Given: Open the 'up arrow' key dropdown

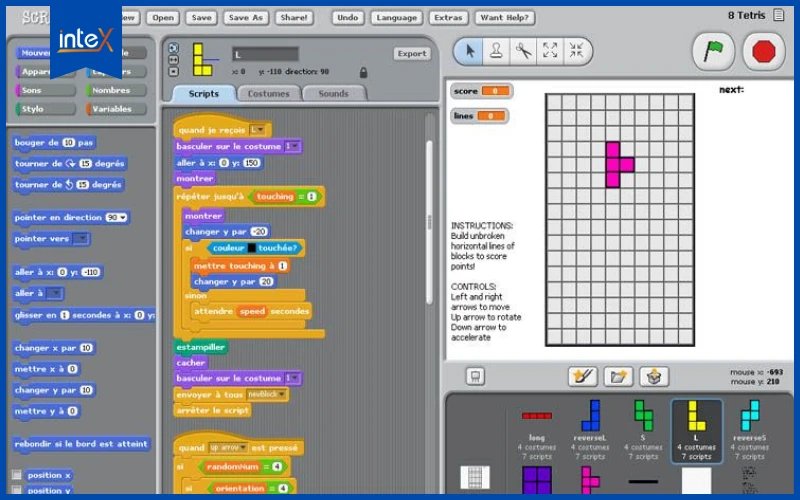Looking at the screenshot, I should pos(229,447).
